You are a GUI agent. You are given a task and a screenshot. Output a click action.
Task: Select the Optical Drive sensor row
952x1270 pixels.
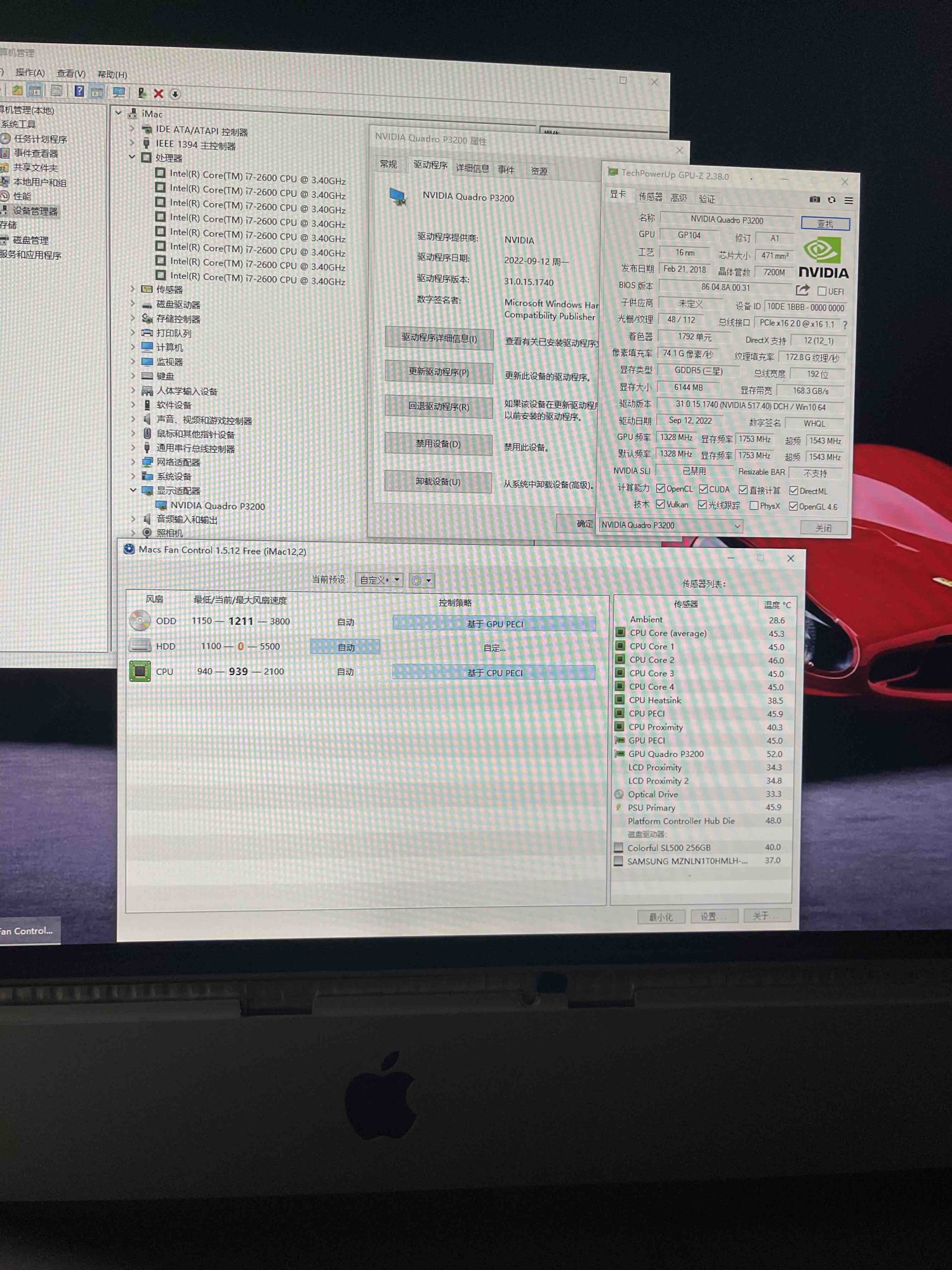(702, 794)
